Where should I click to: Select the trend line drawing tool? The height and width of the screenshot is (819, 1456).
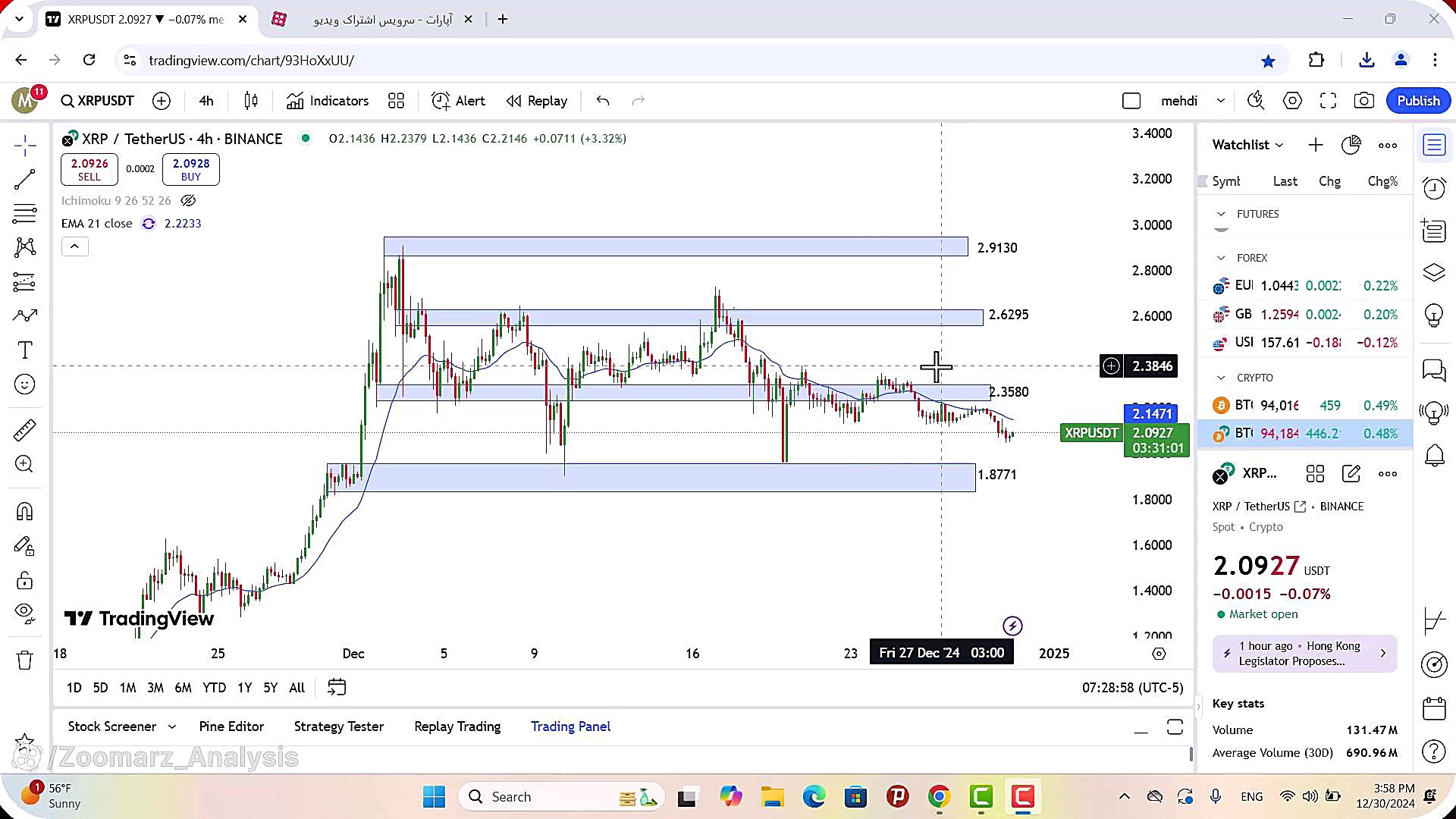click(24, 180)
